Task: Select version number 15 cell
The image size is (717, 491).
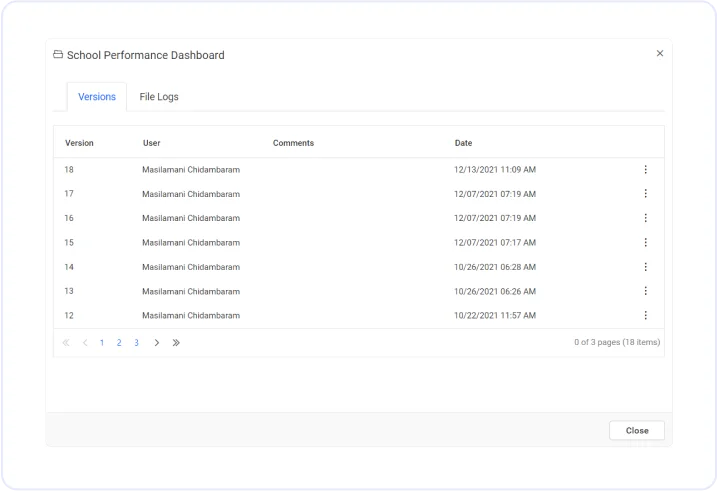Action: (69, 242)
